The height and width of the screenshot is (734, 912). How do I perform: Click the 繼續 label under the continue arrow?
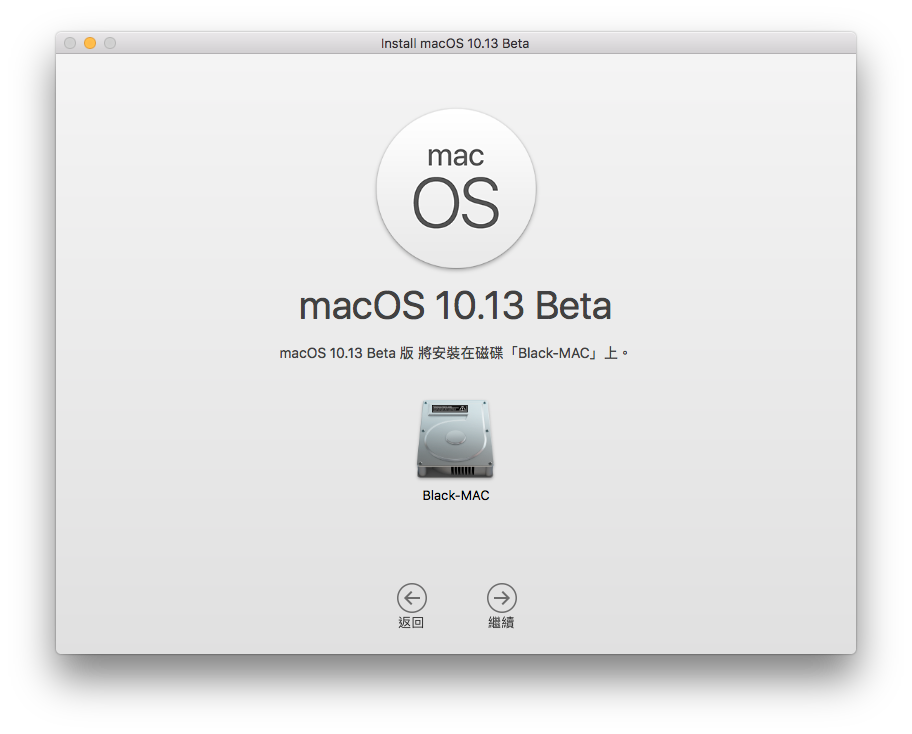pyautogui.click(x=501, y=623)
